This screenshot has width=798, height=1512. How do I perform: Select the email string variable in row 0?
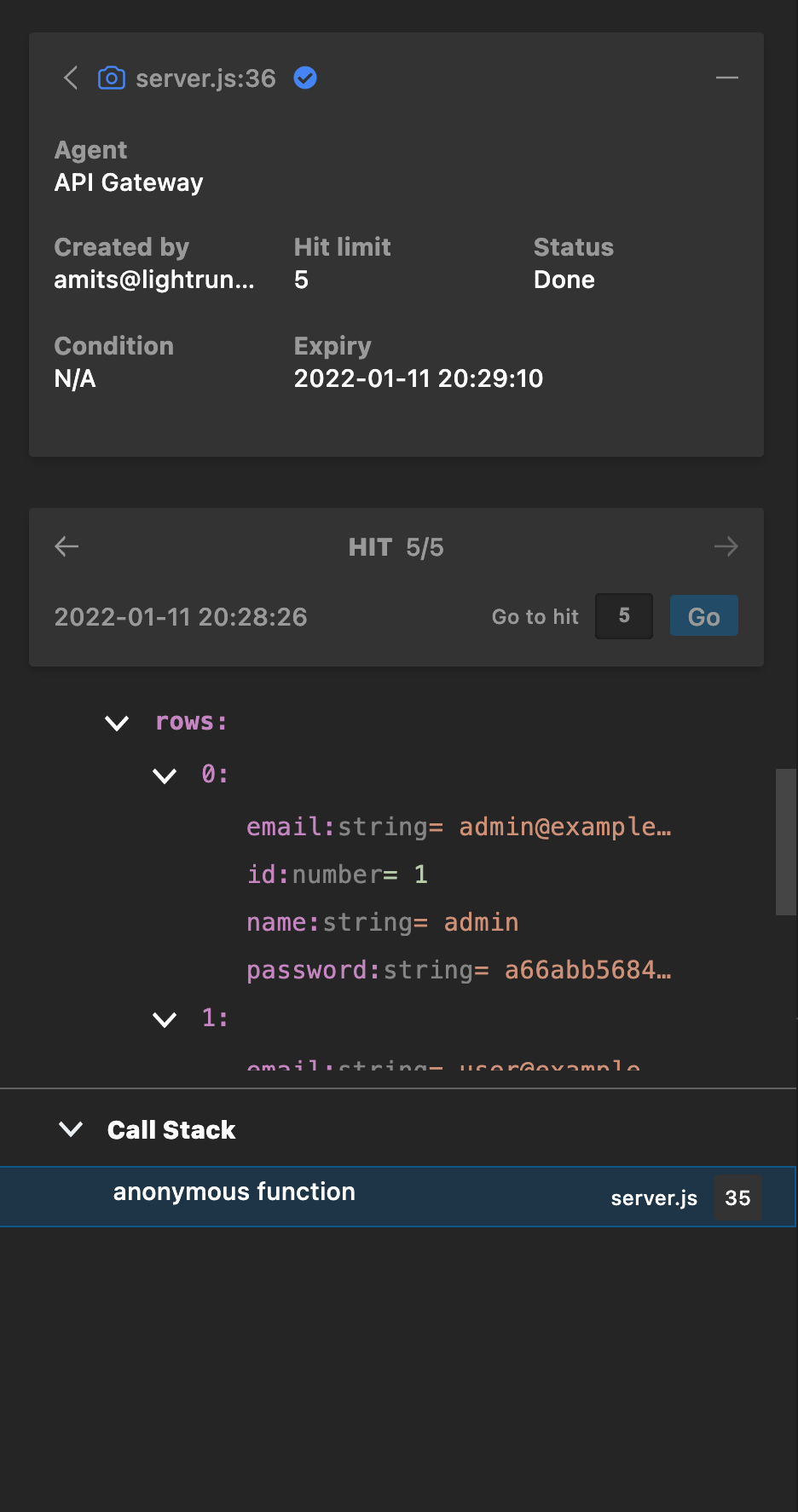click(458, 827)
